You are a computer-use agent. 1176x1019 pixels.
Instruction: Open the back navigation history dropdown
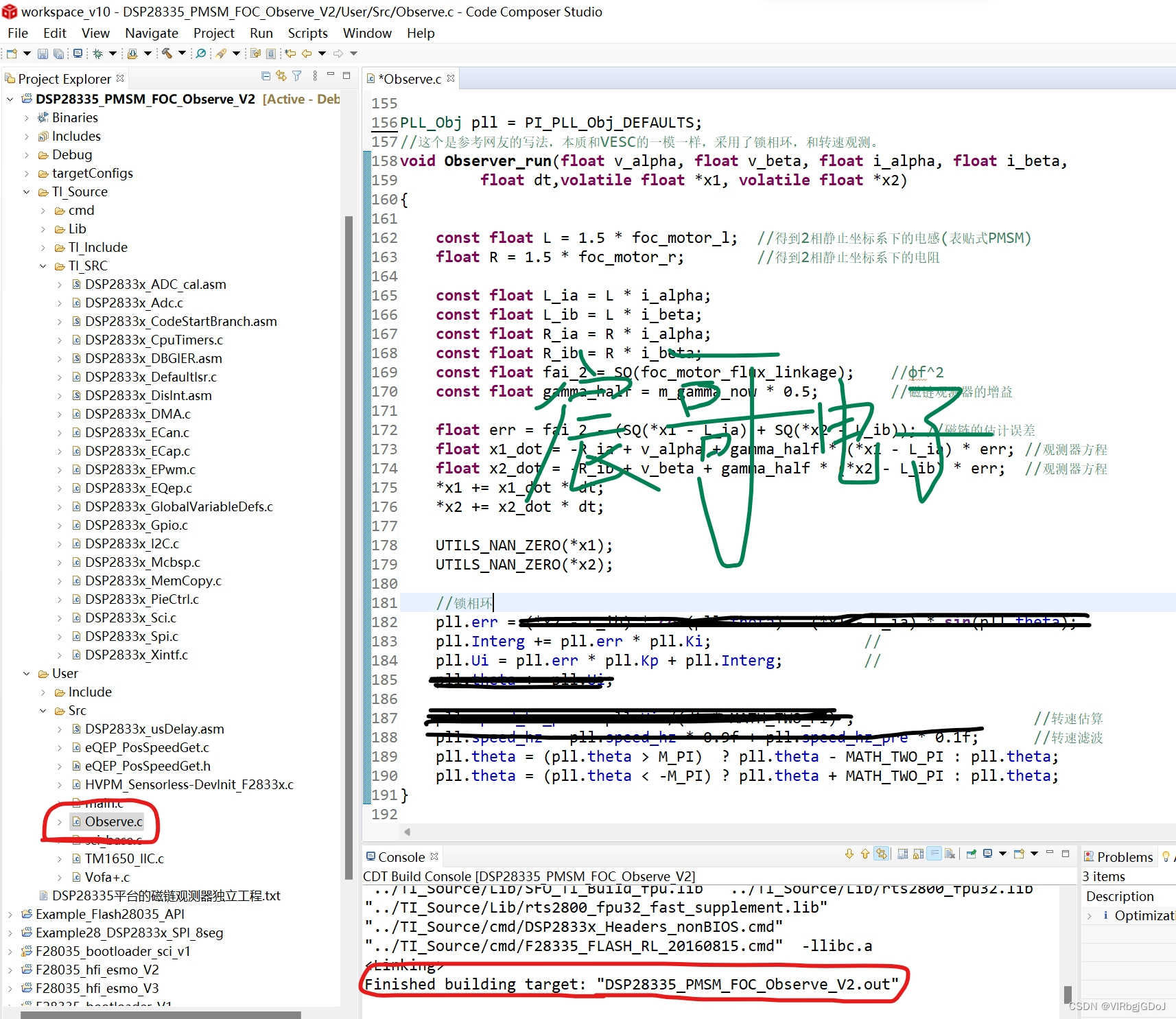(x=322, y=54)
